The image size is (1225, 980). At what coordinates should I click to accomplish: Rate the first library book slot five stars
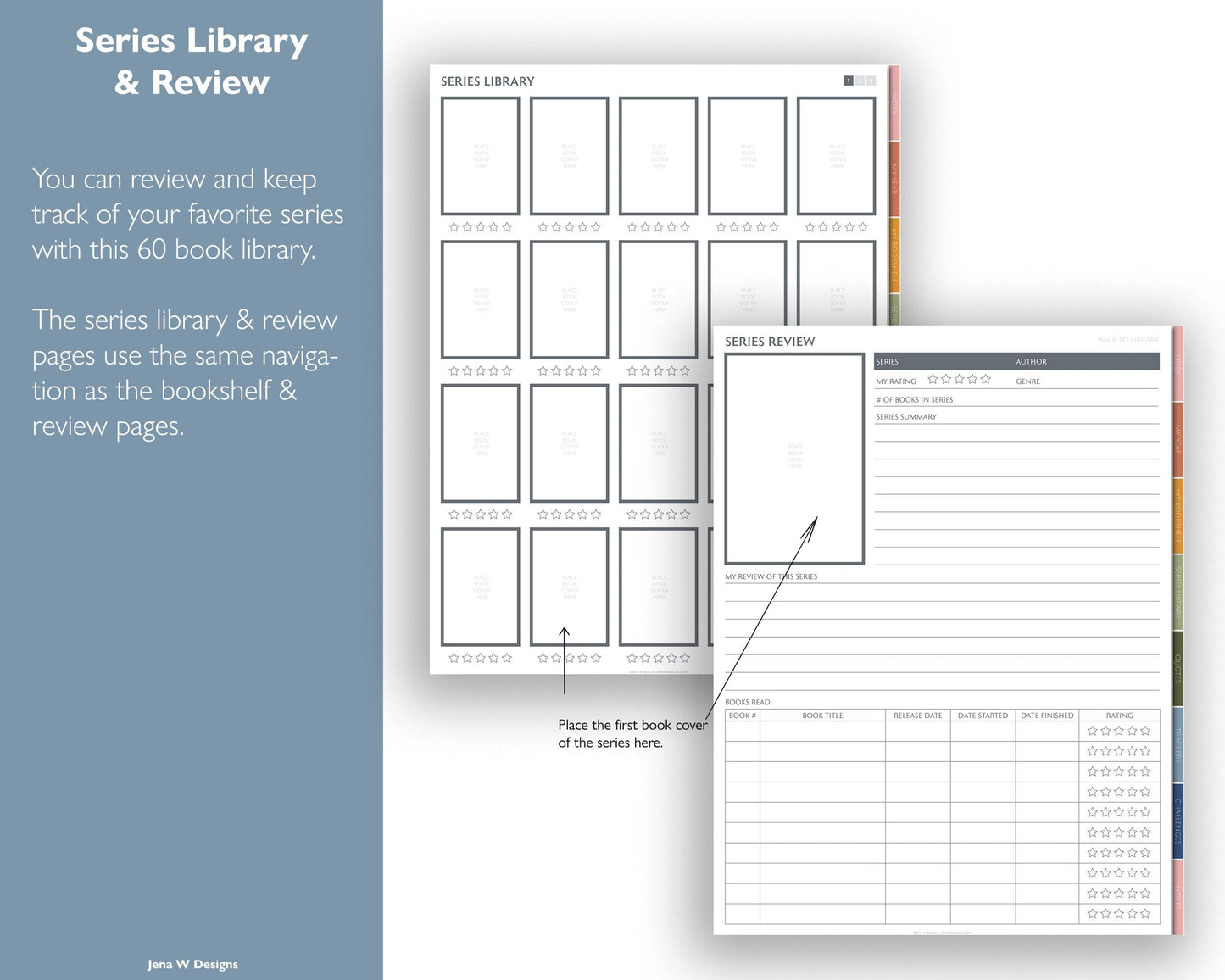coord(507,227)
